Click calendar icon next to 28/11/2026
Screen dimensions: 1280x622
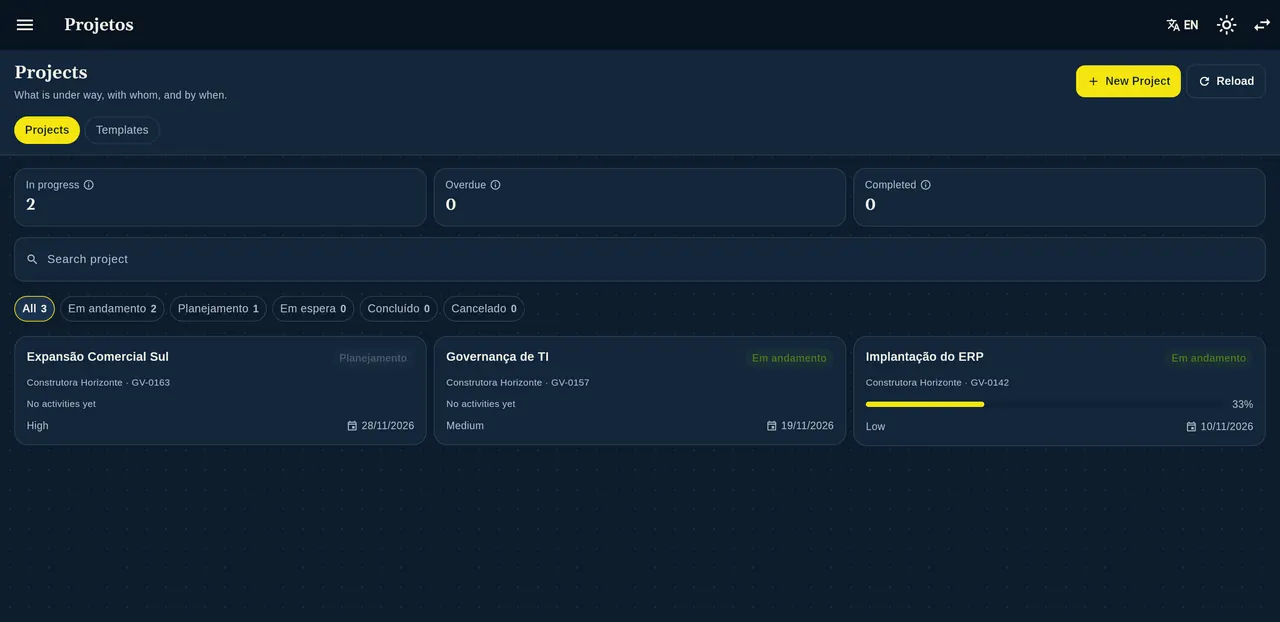[352, 426]
